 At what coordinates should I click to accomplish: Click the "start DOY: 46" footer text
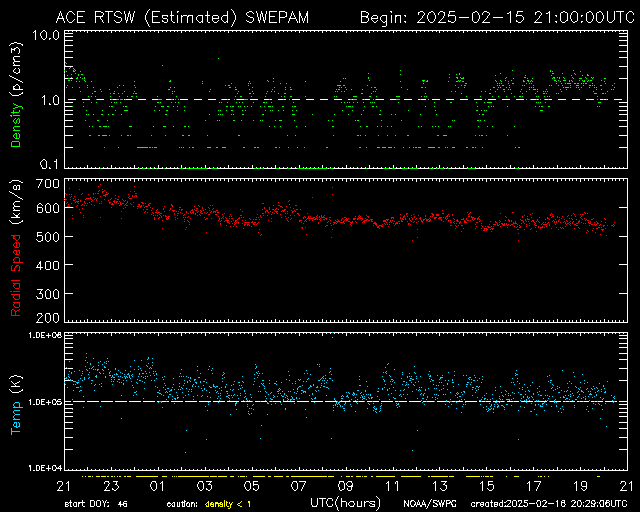click(96, 504)
